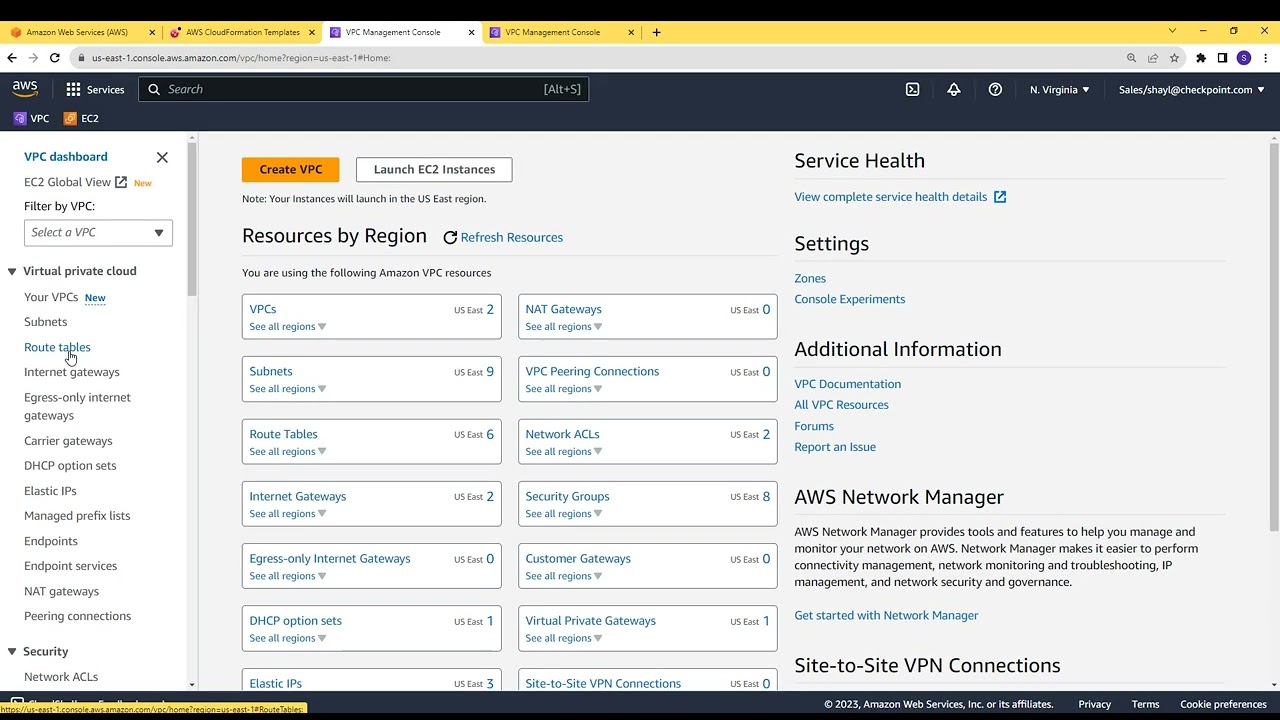Bookmark this page with the star icon
The width and height of the screenshot is (1280, 720).
(x=1175, y=58)
